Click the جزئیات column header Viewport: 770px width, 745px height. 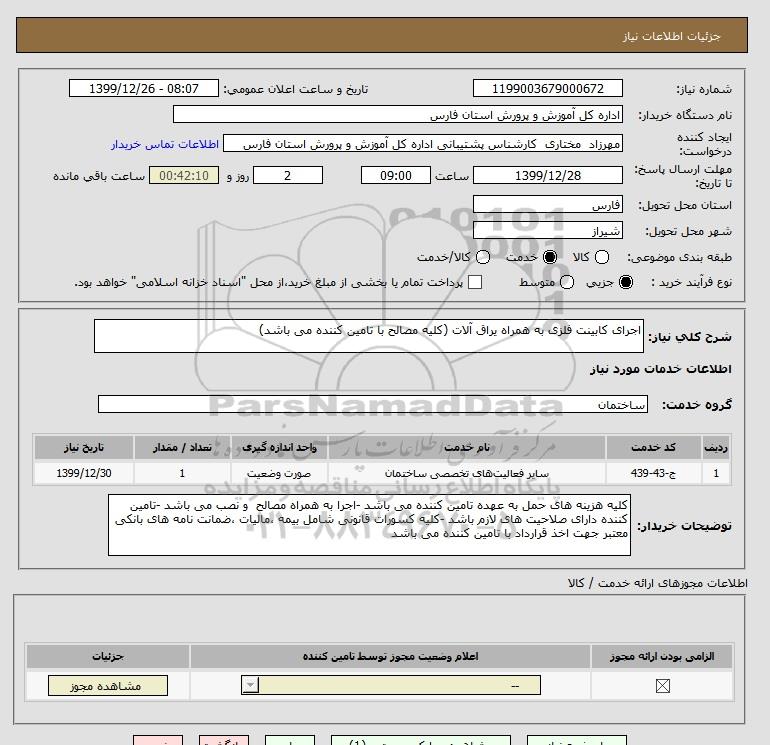(x=108, y=656)
